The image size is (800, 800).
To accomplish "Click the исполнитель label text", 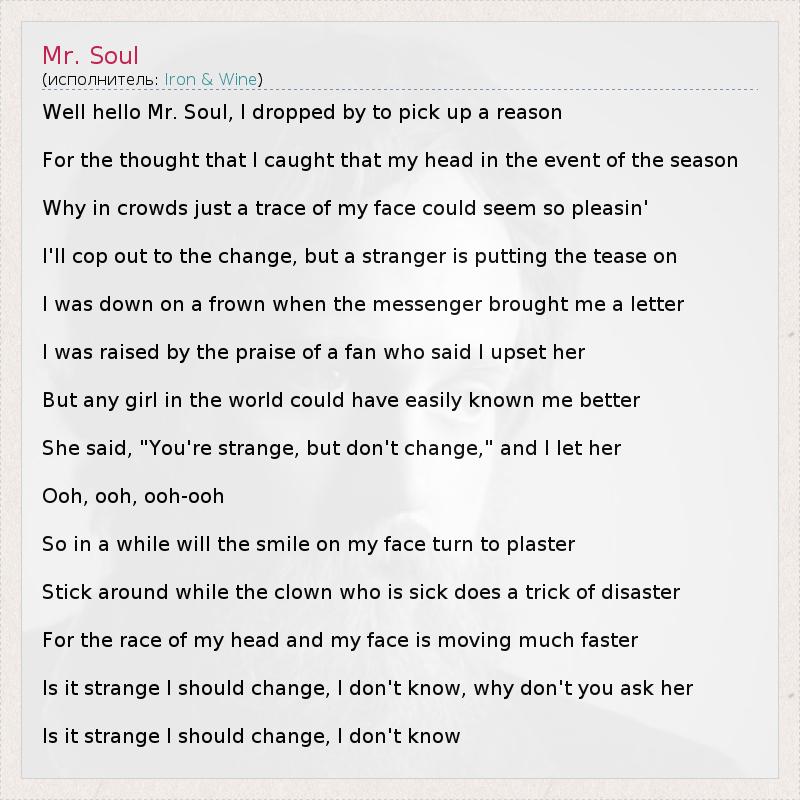I will (x=103, y=80).
